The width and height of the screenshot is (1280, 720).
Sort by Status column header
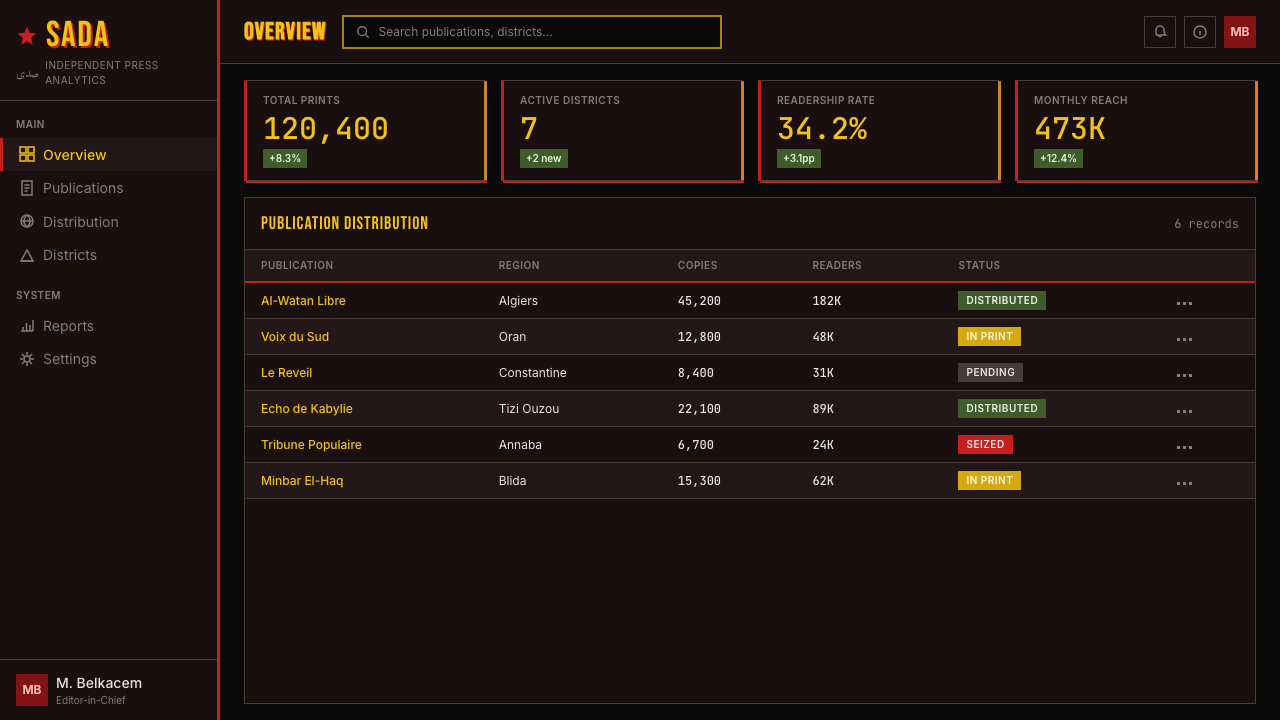point(979,266)
